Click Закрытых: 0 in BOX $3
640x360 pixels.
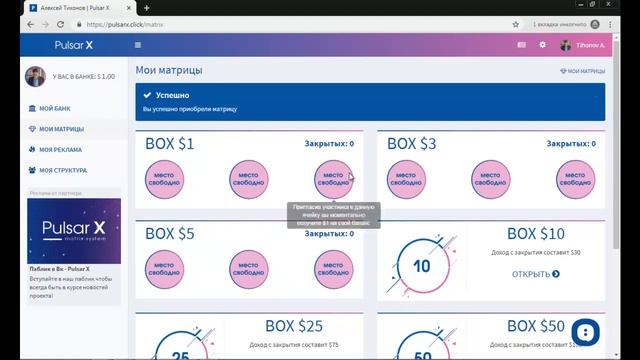(571, 144)
